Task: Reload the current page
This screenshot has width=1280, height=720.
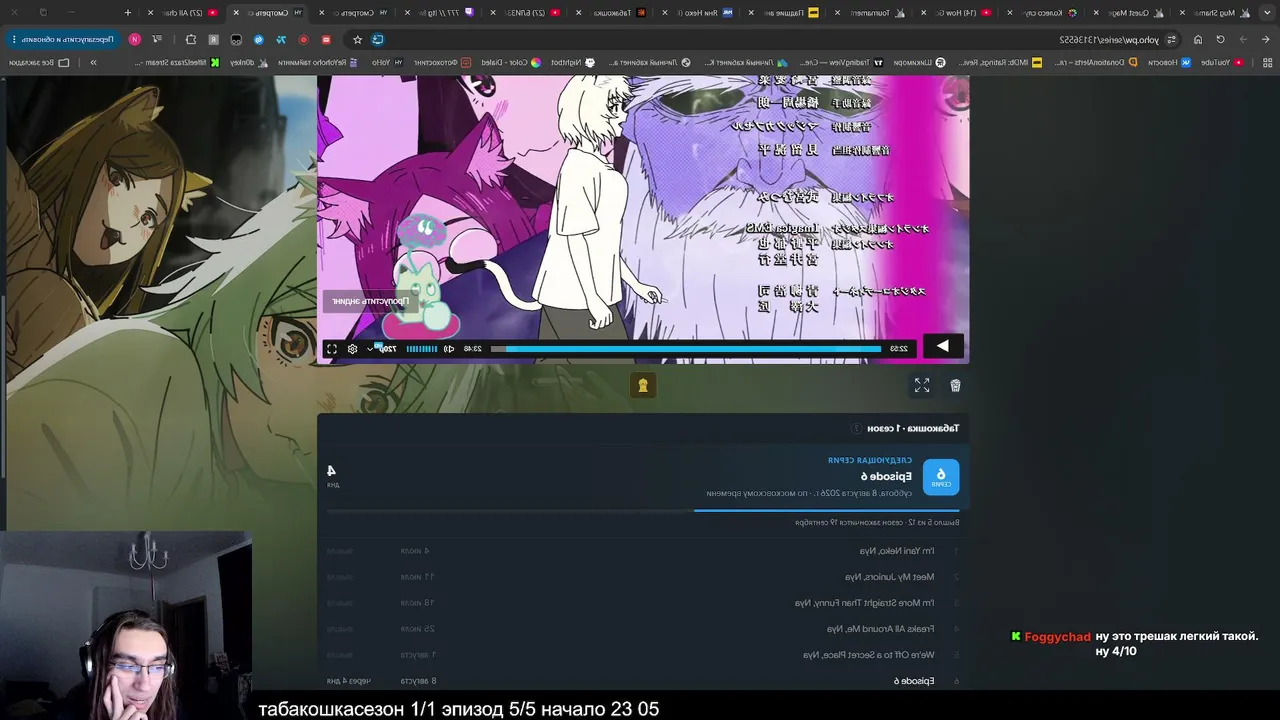Action: tap(1220, 39)
